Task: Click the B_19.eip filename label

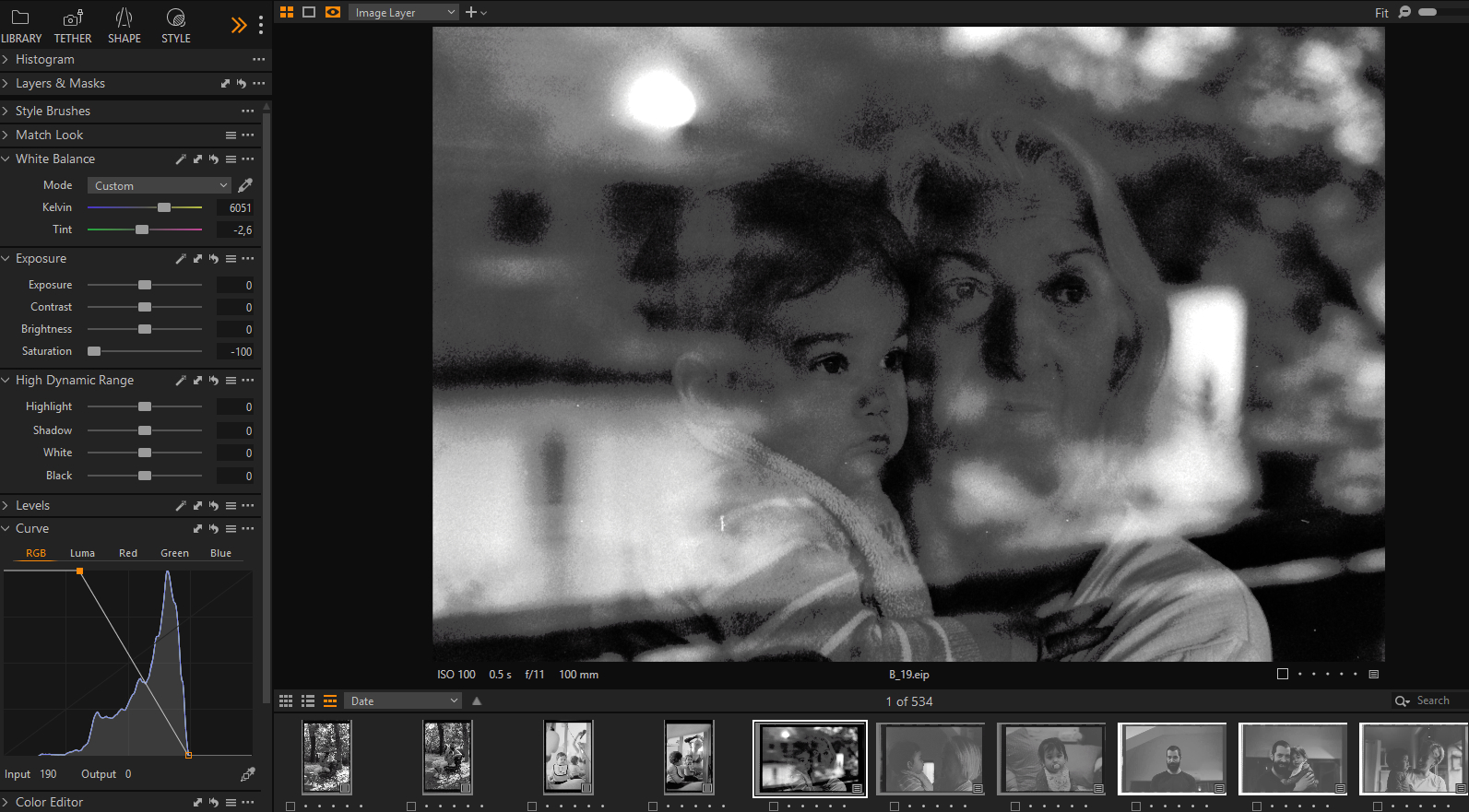Action: (x=908, y=675)
